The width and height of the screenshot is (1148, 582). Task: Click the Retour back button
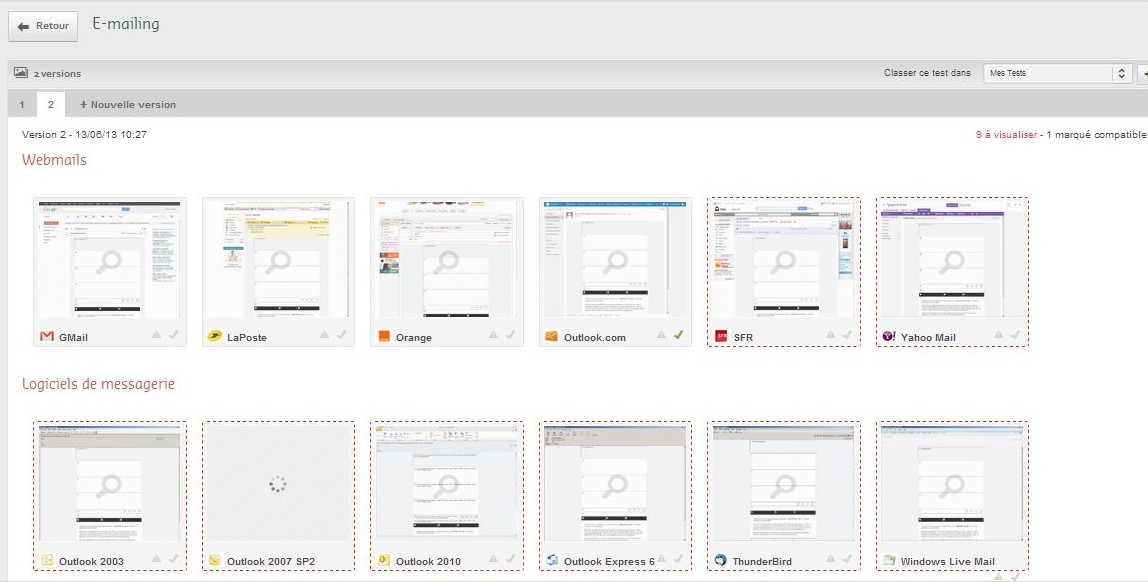coord(43,26)
